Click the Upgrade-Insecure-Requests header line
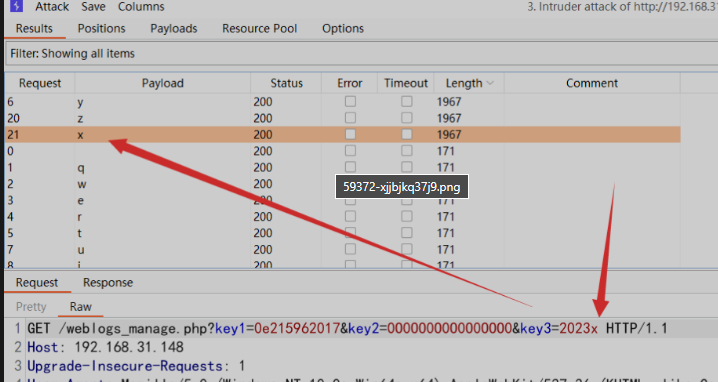Image resolution: width=718 pixels, height=382 pixels. 136,366
